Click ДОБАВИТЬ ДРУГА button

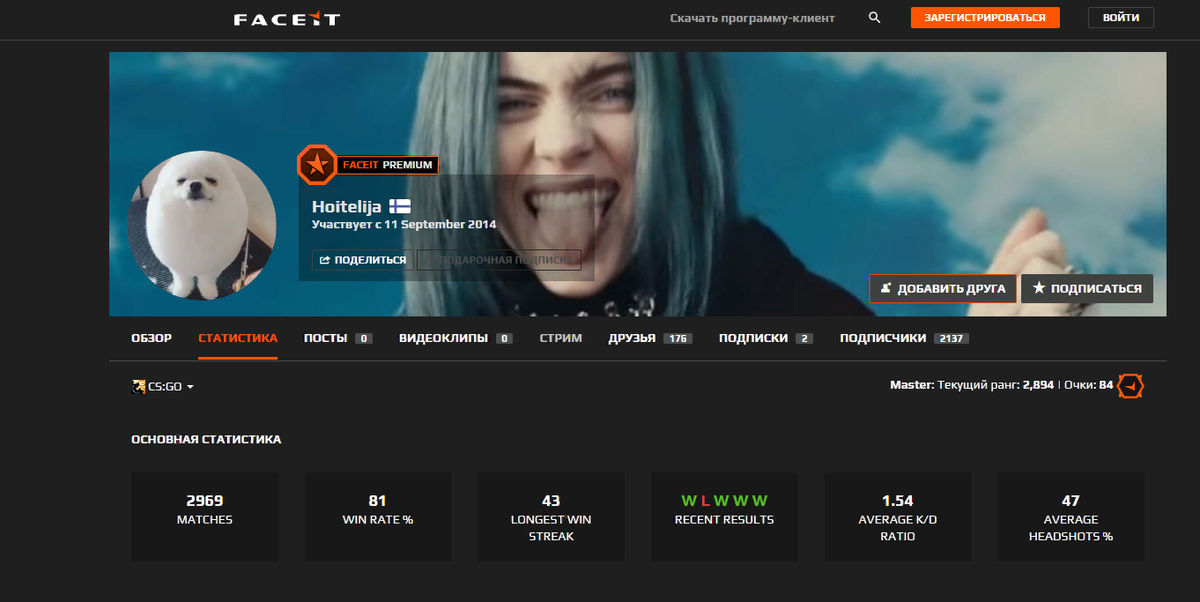(x=943, y=289)
